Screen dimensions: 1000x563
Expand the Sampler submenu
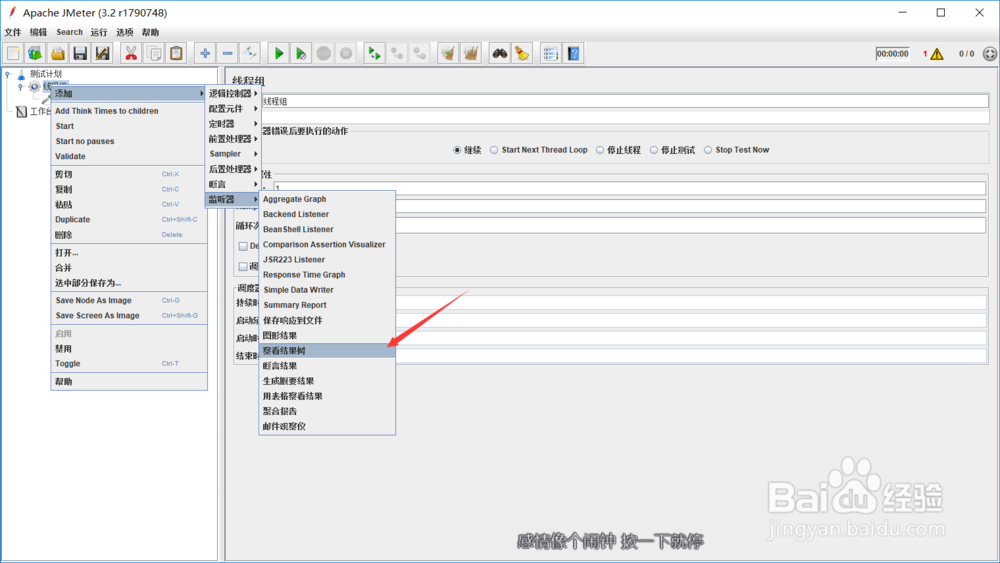point(233,154)
